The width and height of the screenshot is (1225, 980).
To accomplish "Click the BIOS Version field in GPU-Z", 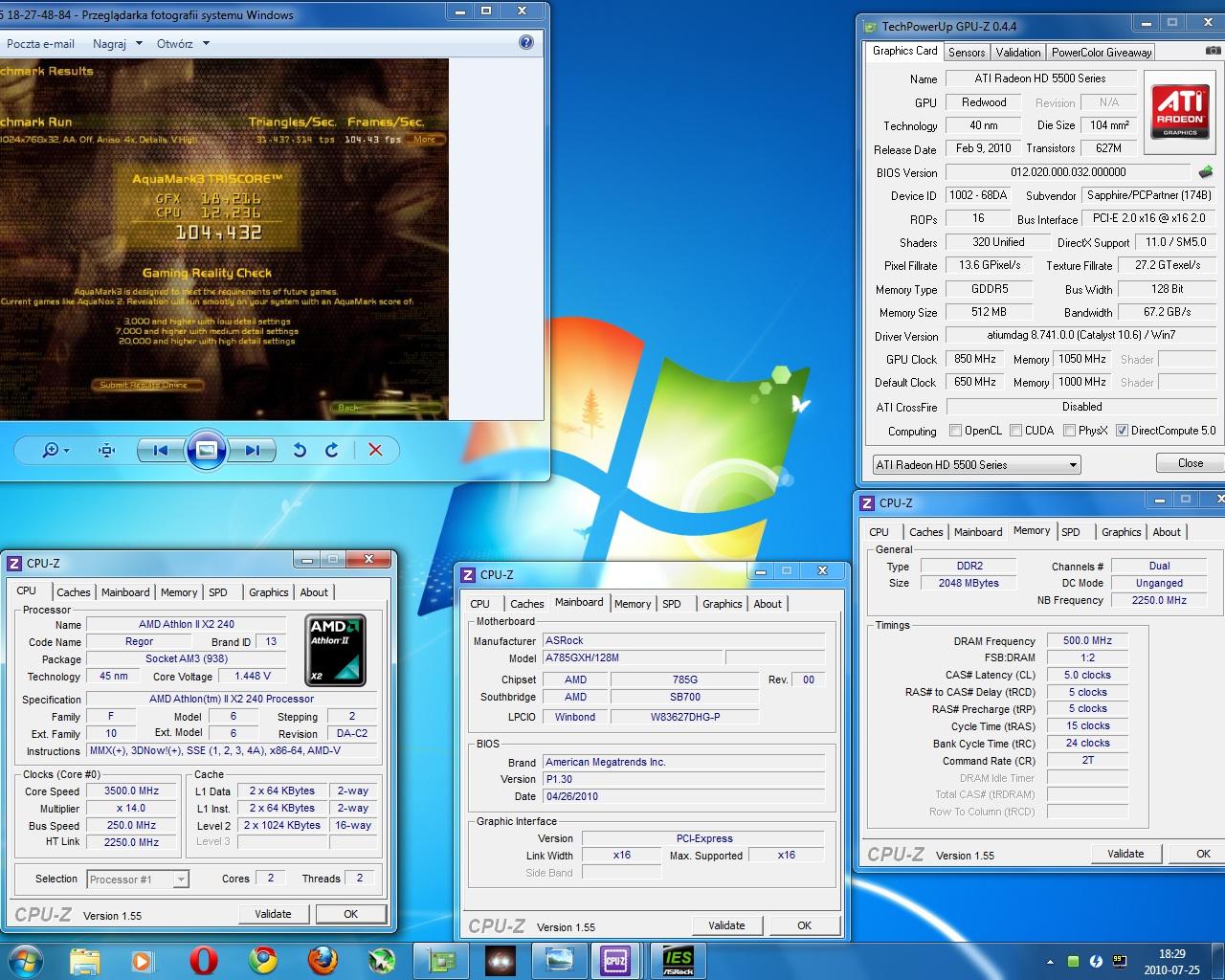I will [x=1068, y=172].
